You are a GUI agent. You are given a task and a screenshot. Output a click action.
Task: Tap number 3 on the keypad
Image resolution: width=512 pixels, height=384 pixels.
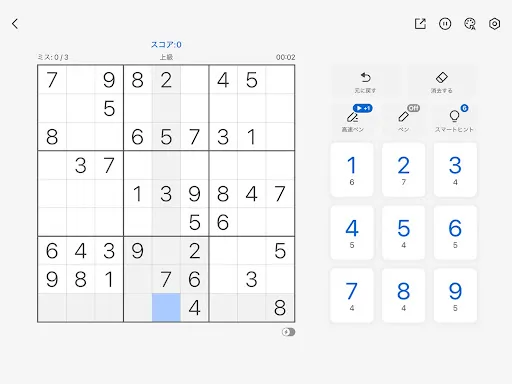[455, 170]
